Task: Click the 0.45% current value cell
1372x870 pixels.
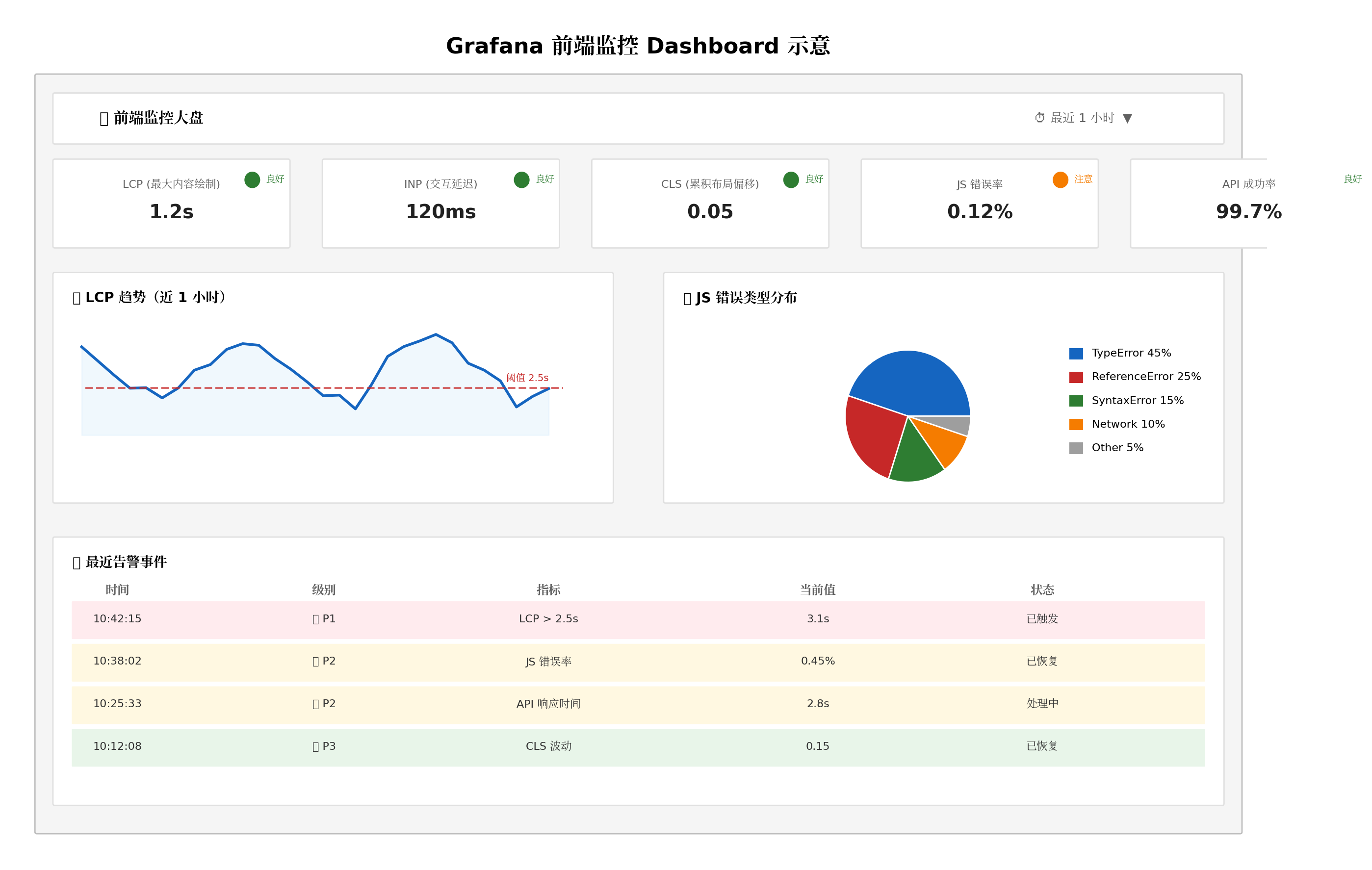Action: tap(818, 661)
